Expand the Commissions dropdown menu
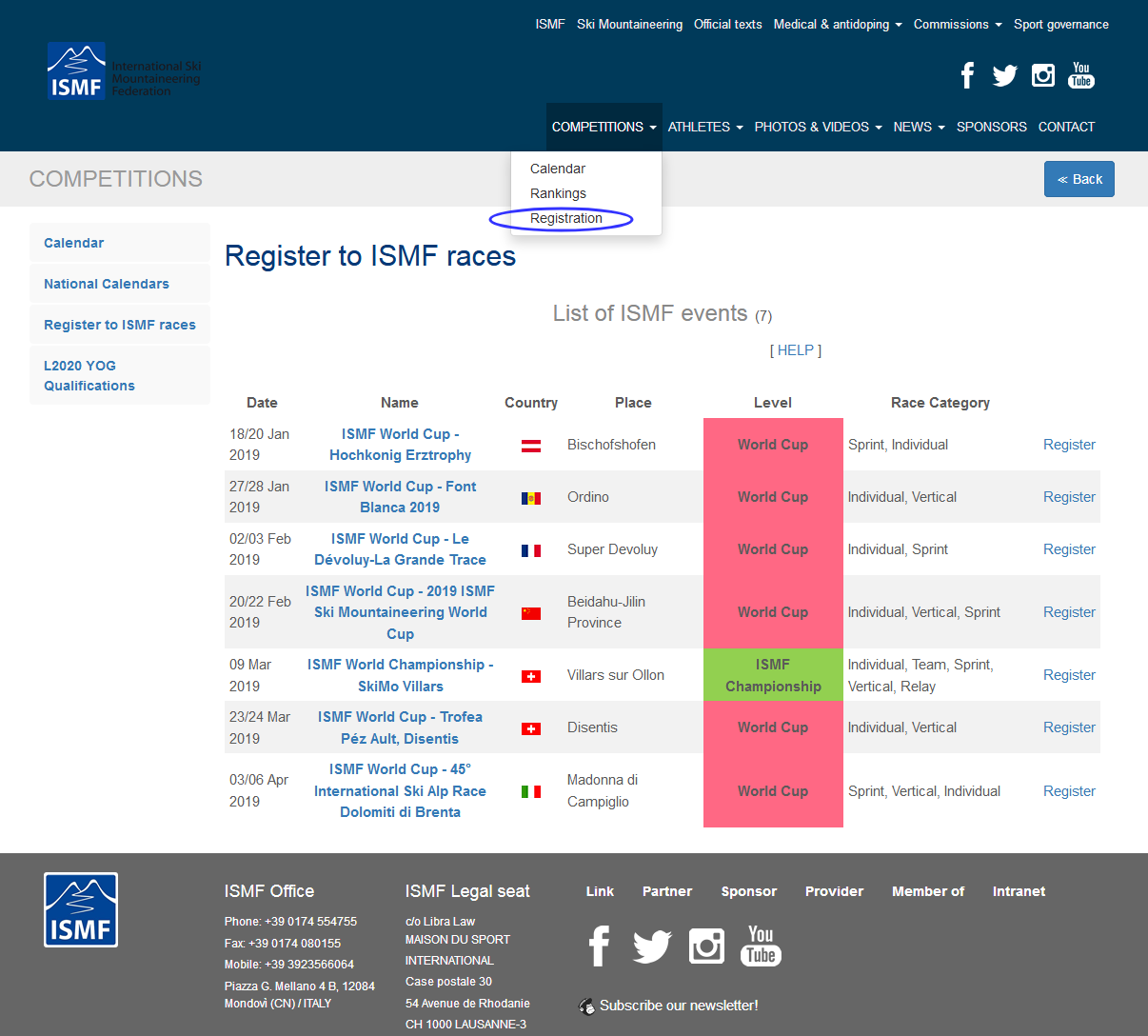Viewport: 1148px width, 1036px height. click(957, 25)
